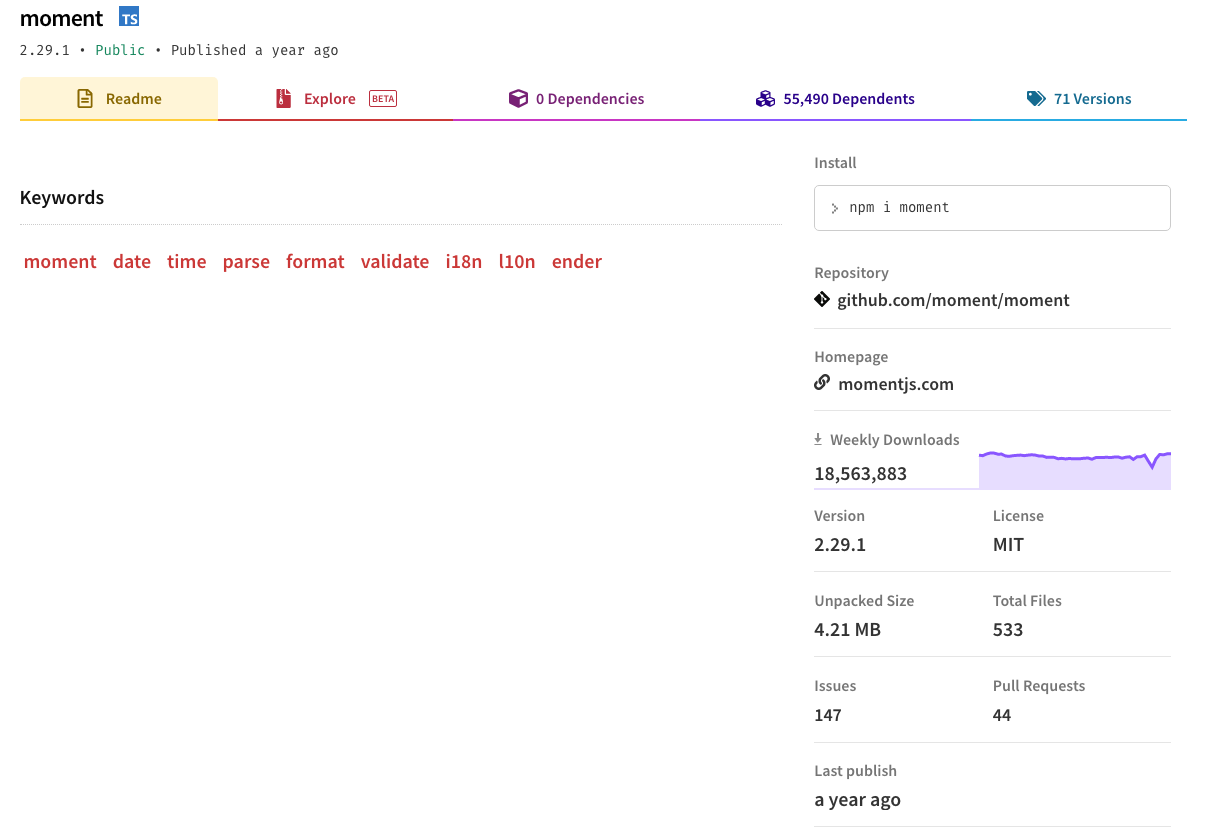The image size is (1229, 835).
Task: Select the 'ender' keyword link
Action: pyautogui.click(x=577, y=262)
